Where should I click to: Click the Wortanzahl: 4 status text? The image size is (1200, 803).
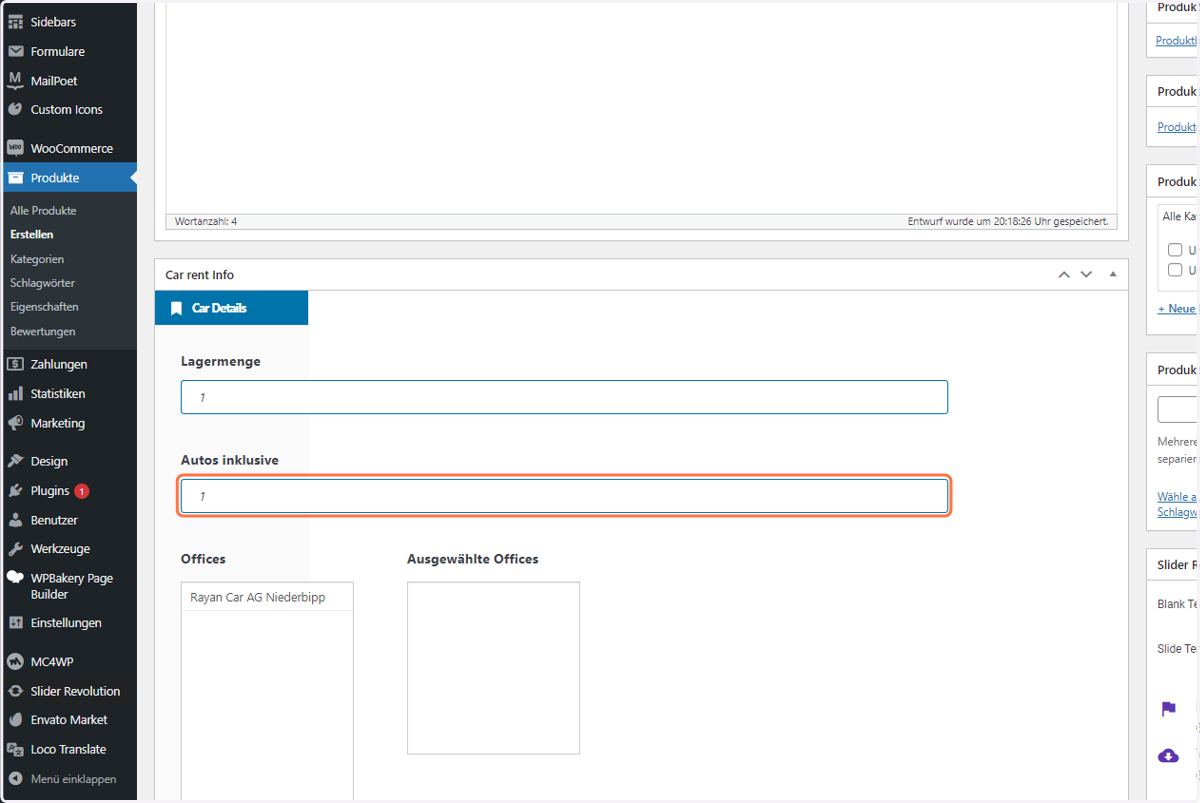point(206,221)
